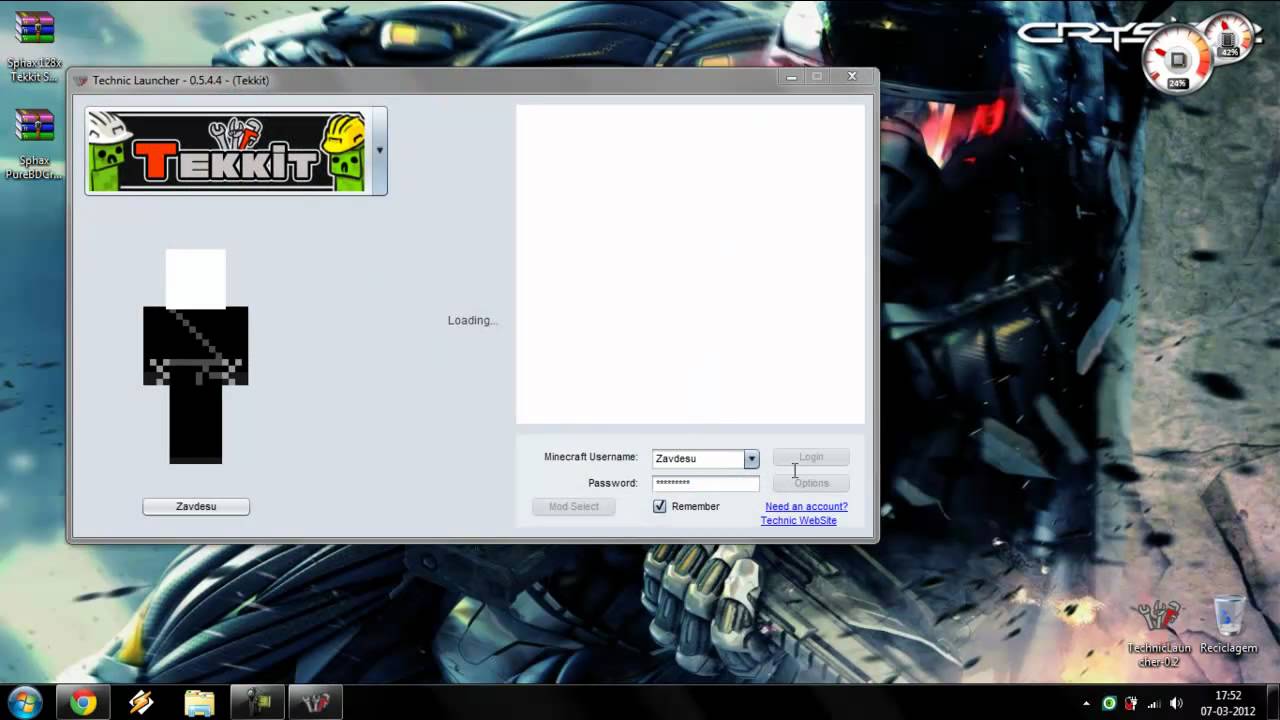Open the Sphax128x Tekkit archive desktop icon
This screenshot has height=720, width=1280.
point(34,45)
